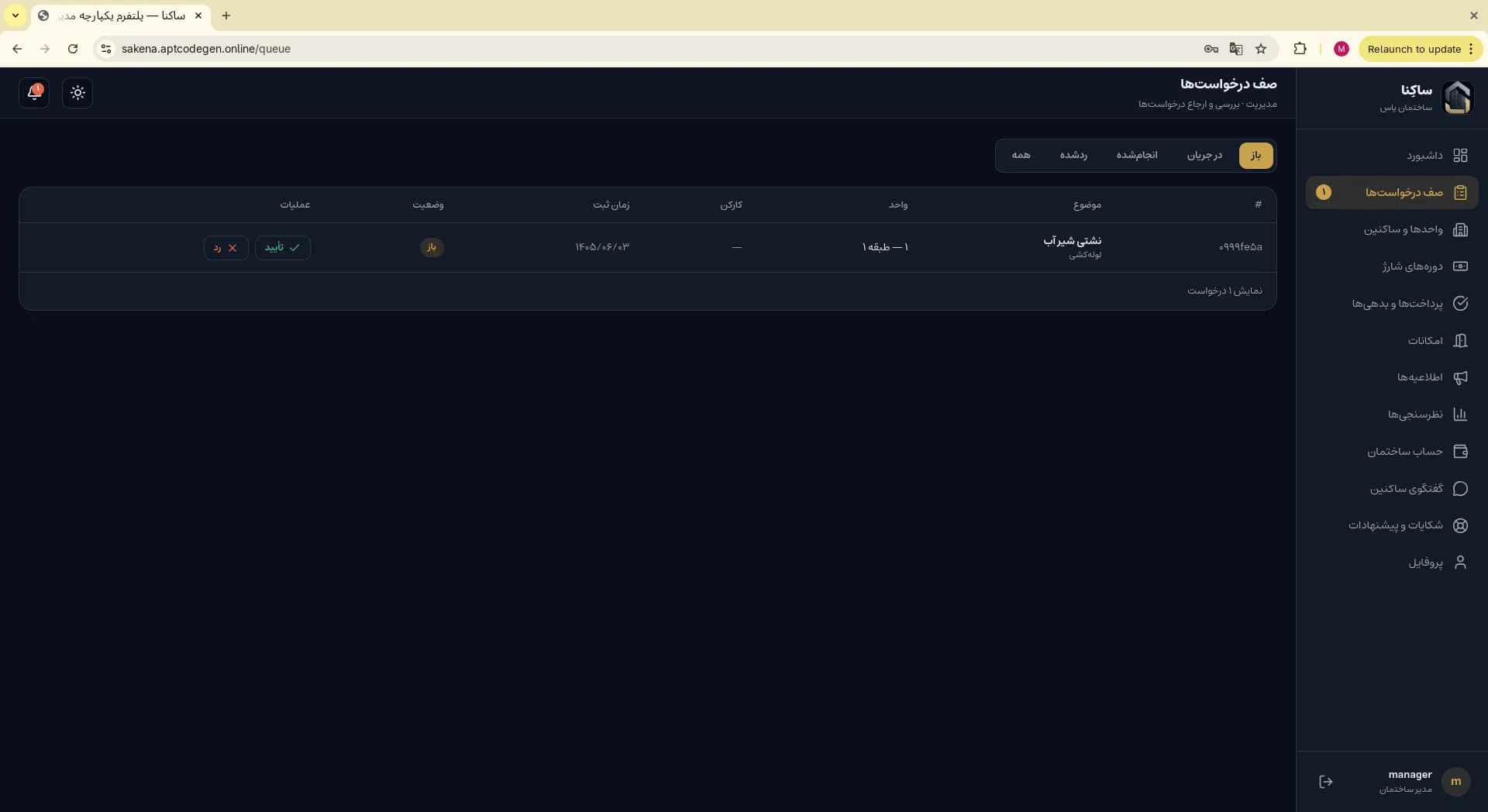This screenshot has width=1488, height=812.
Task: Open the Google Translate icon
Action: coord(1236,49)
